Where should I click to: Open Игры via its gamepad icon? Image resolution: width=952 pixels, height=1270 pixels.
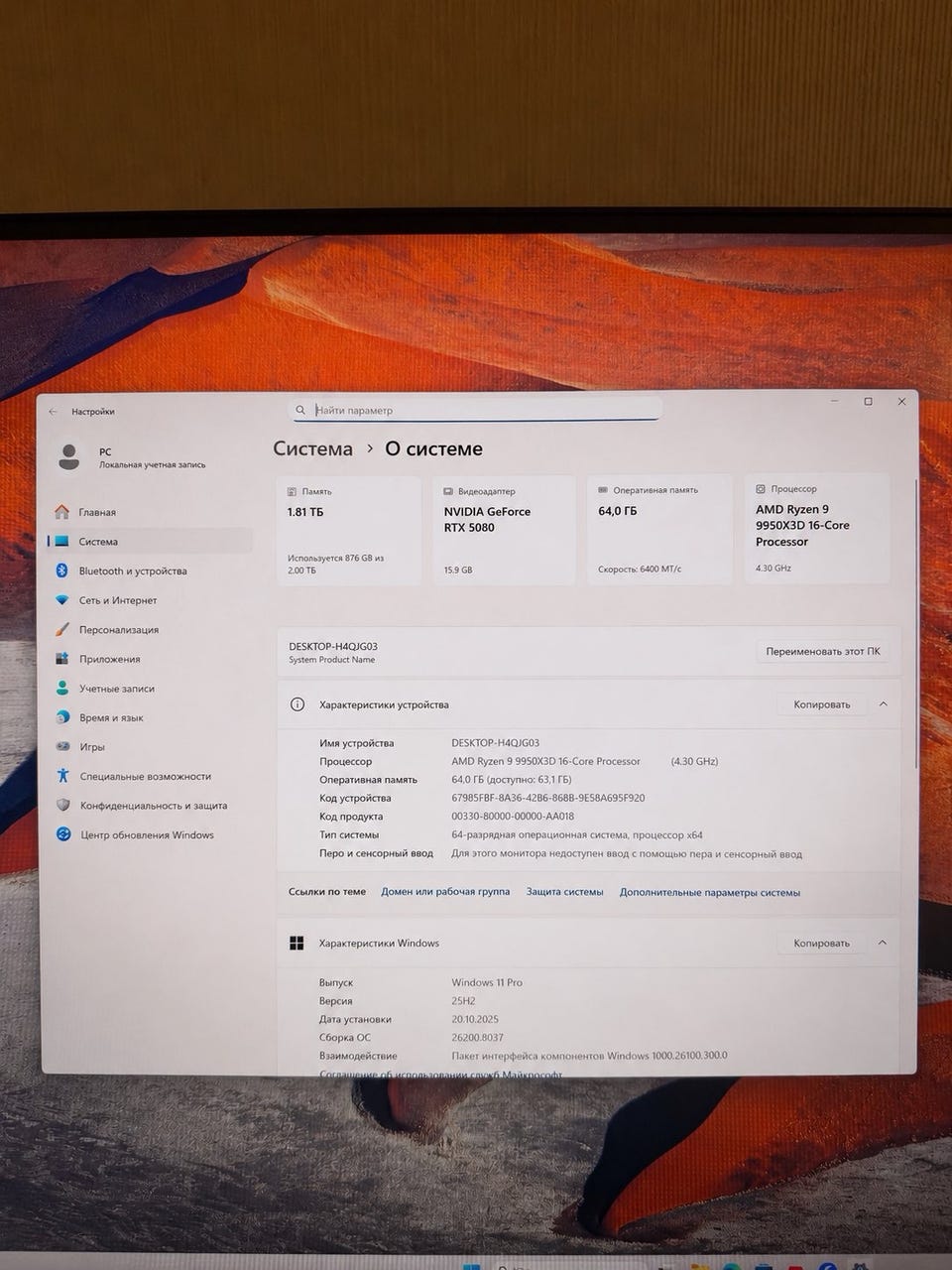61,746
